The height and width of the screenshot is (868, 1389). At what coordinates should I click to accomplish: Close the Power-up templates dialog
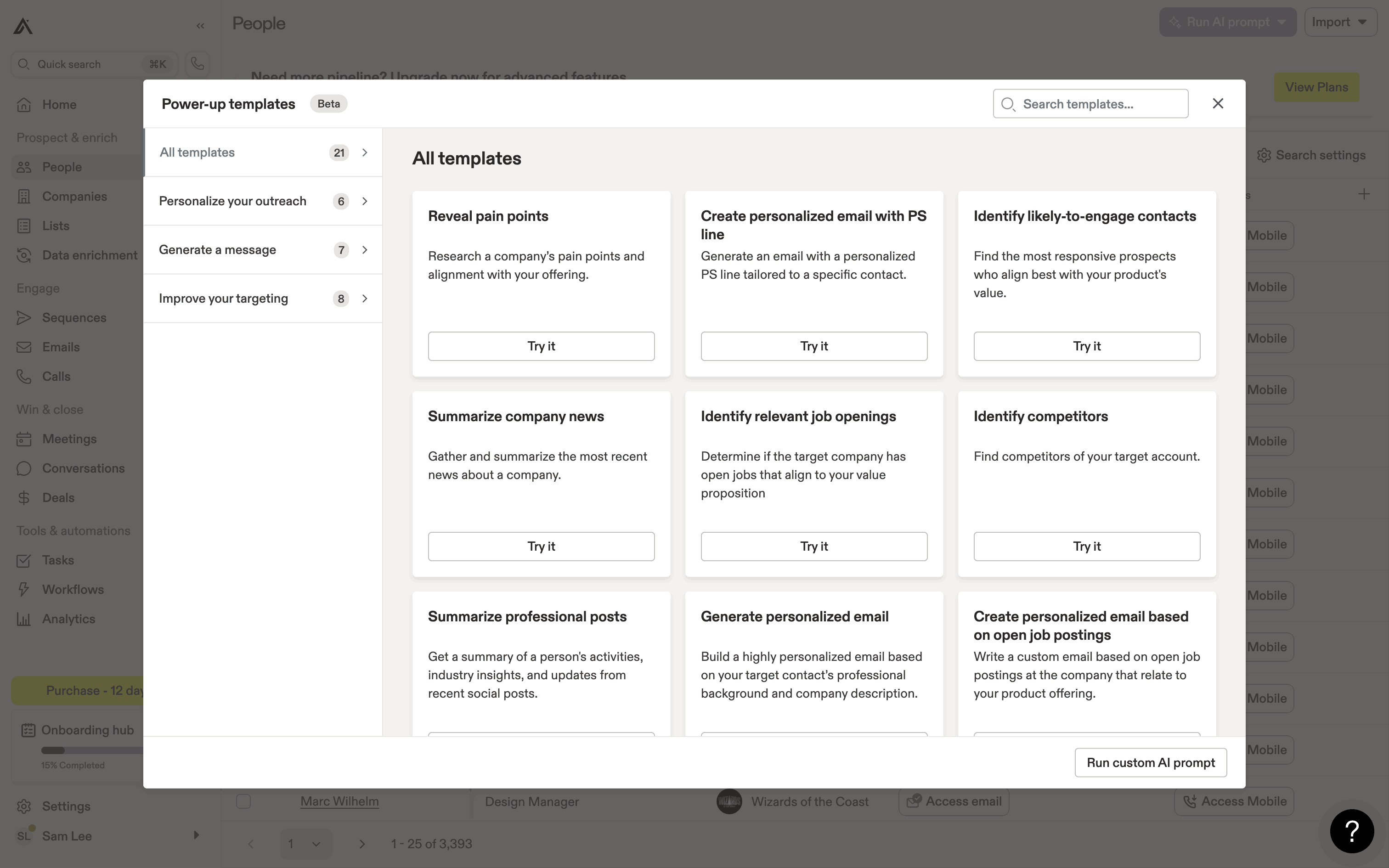click(x=1218, y=103)
